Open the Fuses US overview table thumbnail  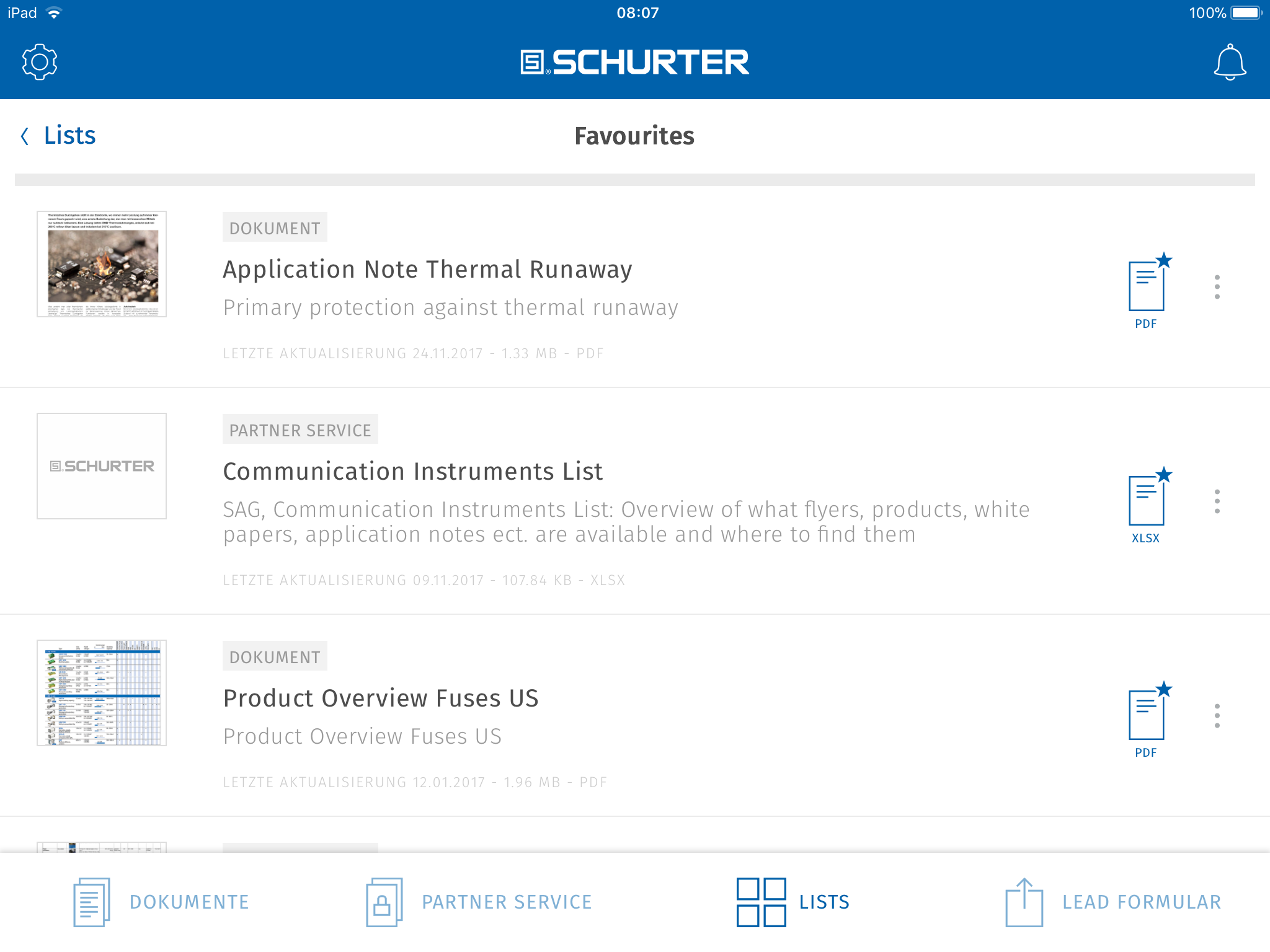point(102,693)
